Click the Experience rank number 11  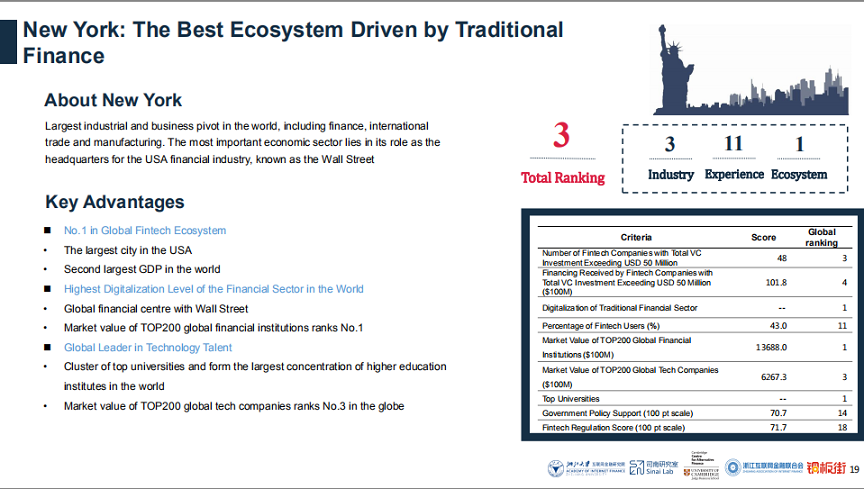733,143
